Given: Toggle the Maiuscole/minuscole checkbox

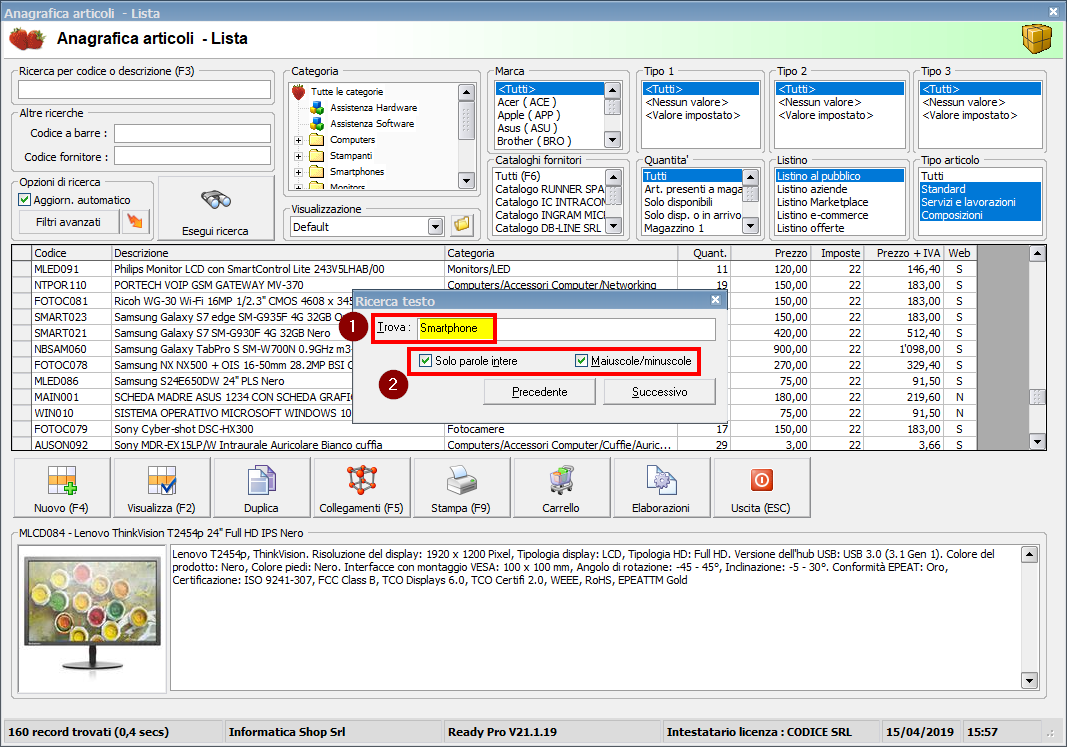Looking at the screenshot, I should [x=582, y=361].
